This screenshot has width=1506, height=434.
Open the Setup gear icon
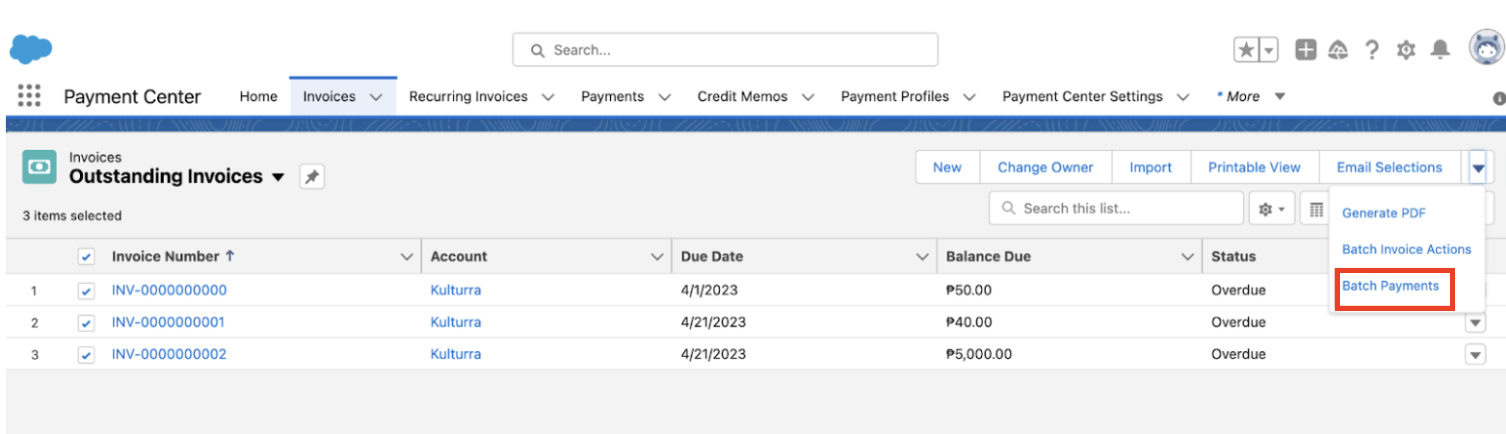click(1406, 50)
